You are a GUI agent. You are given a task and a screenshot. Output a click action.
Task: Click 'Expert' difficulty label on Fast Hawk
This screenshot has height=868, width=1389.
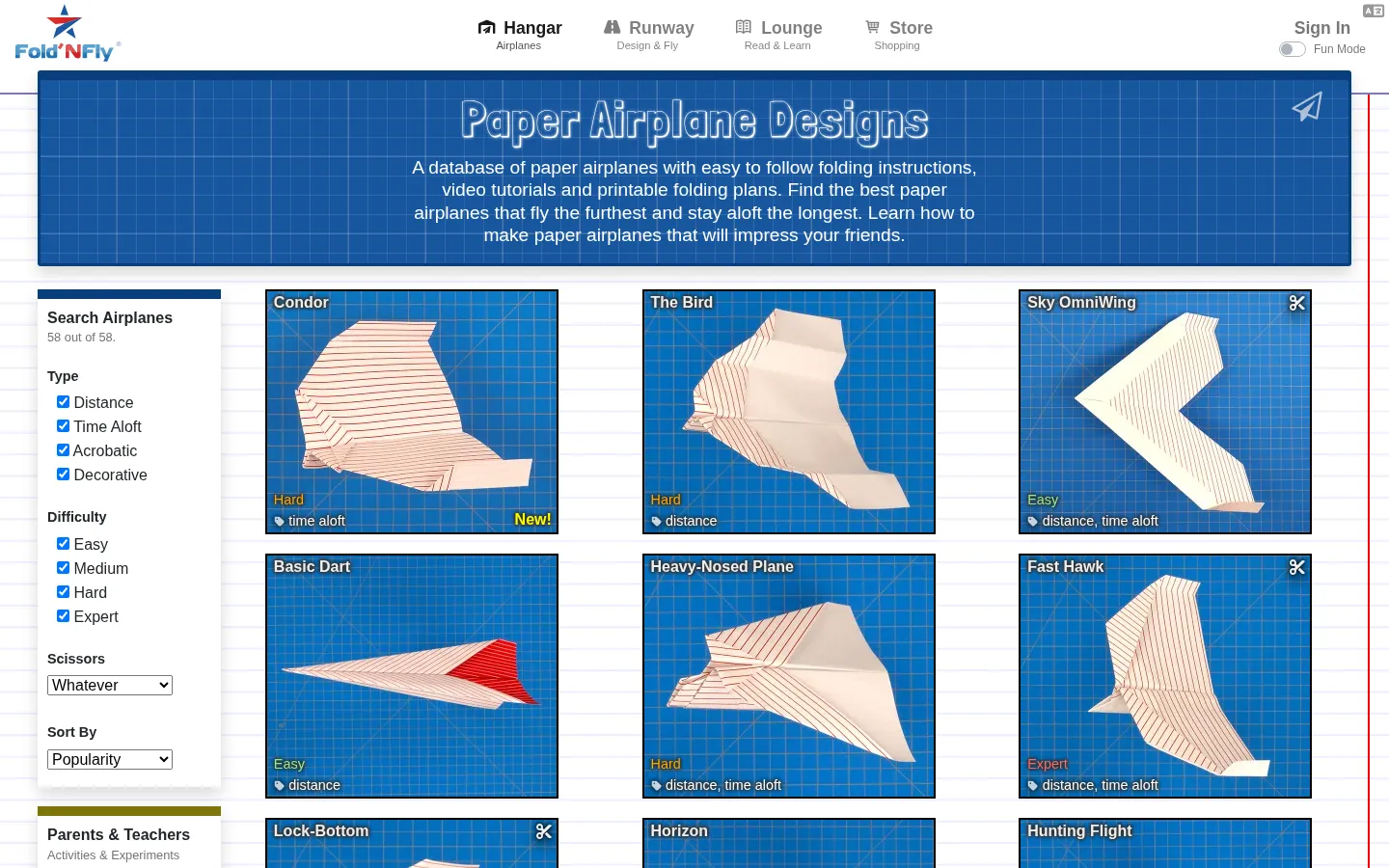[1048, 765]
